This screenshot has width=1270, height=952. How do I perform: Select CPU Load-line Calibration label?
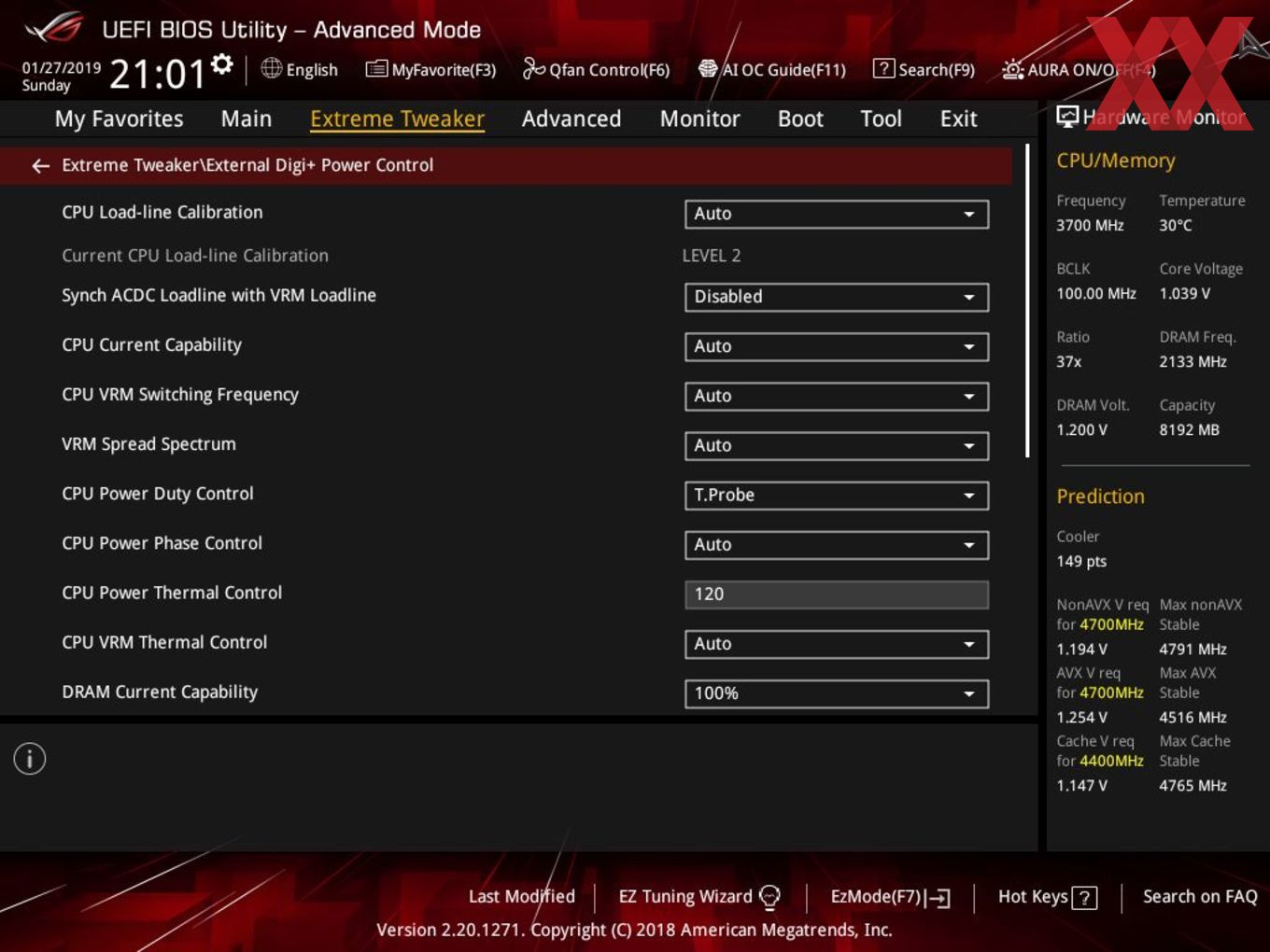(162, 212)
